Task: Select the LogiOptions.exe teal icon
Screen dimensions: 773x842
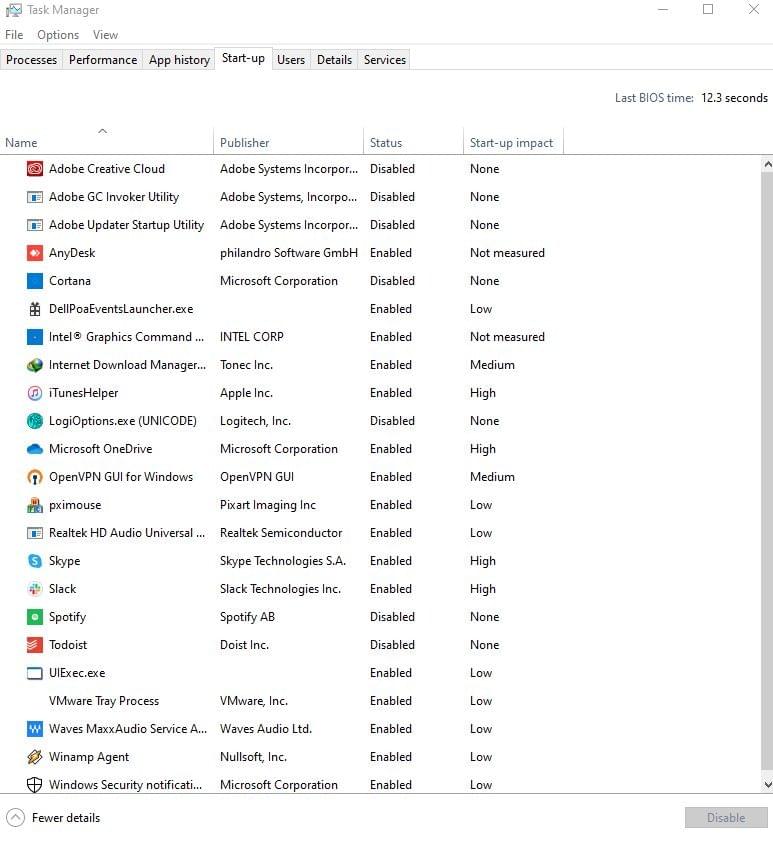Action: (35, 421)
